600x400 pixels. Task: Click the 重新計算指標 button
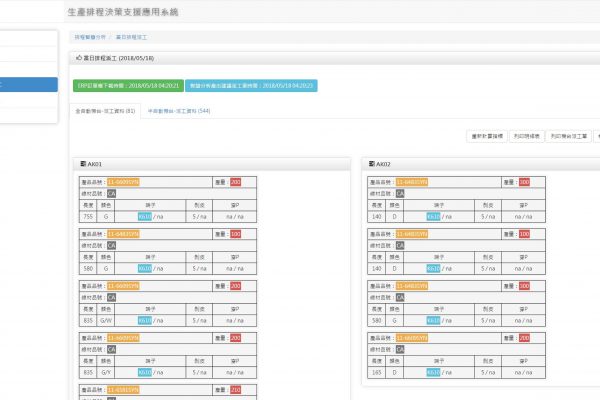487,136
